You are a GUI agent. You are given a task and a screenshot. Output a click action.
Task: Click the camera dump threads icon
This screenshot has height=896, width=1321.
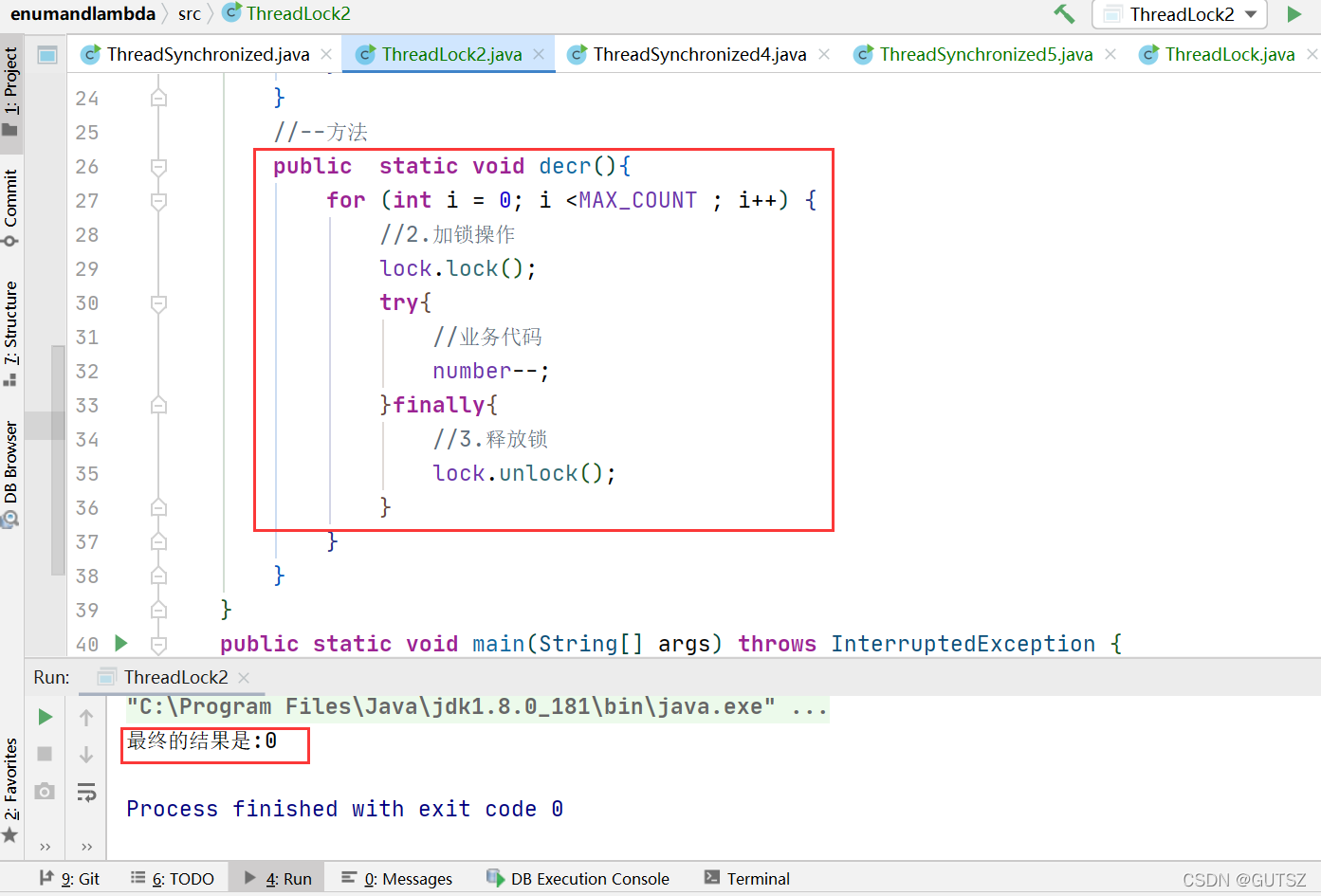45,791
